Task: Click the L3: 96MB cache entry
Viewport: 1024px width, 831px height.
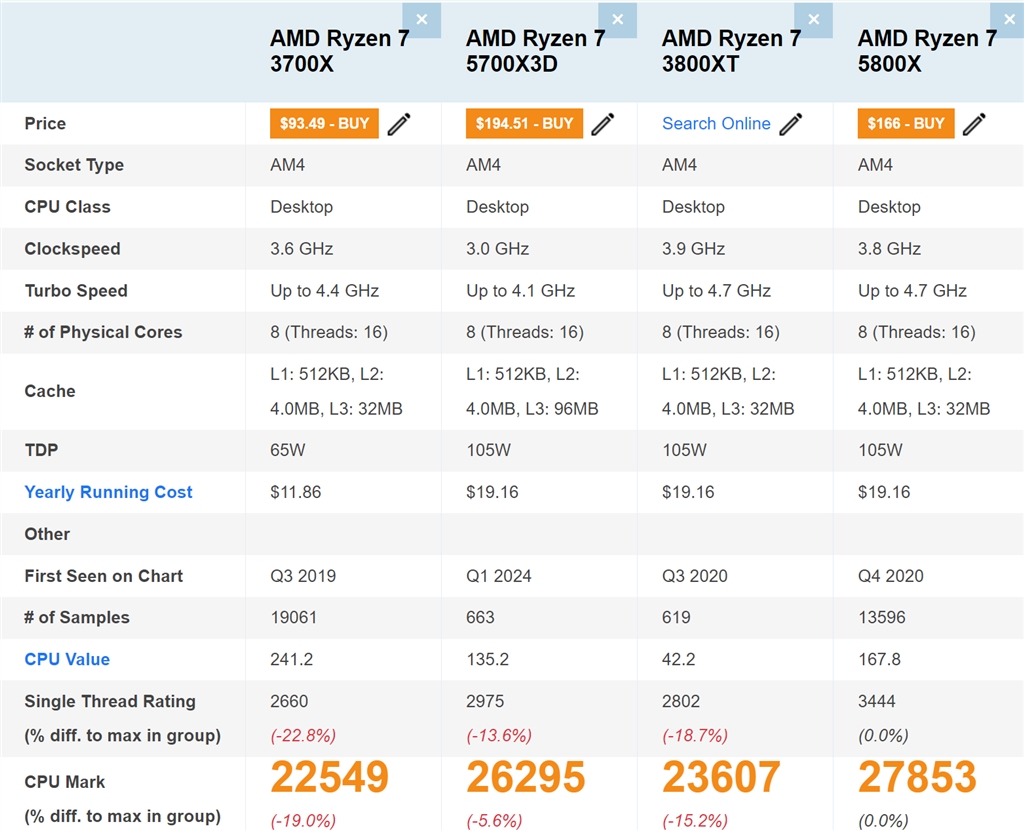Action: tap(562, 409)
